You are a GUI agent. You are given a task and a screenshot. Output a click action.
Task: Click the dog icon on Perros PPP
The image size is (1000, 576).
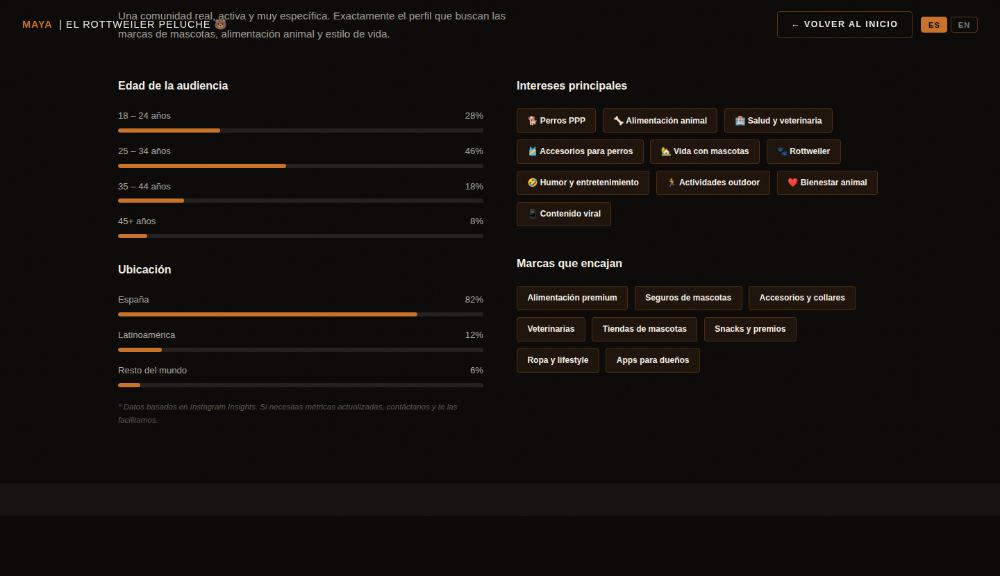click(532, 121)
